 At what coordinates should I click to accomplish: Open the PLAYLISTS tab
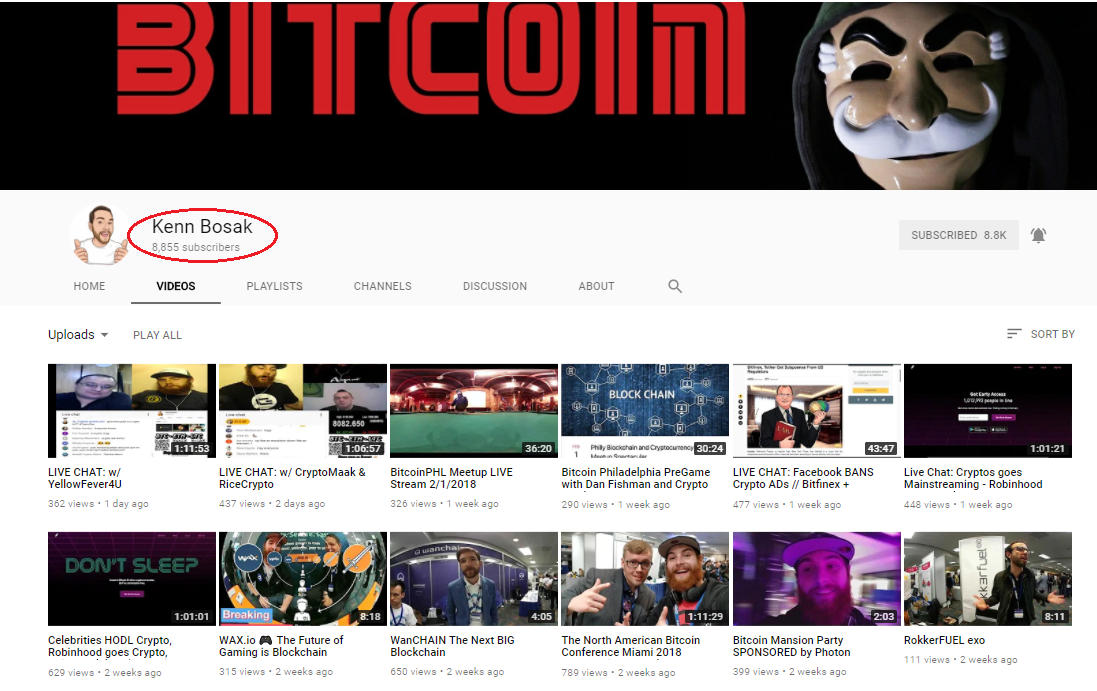point(274,286)
